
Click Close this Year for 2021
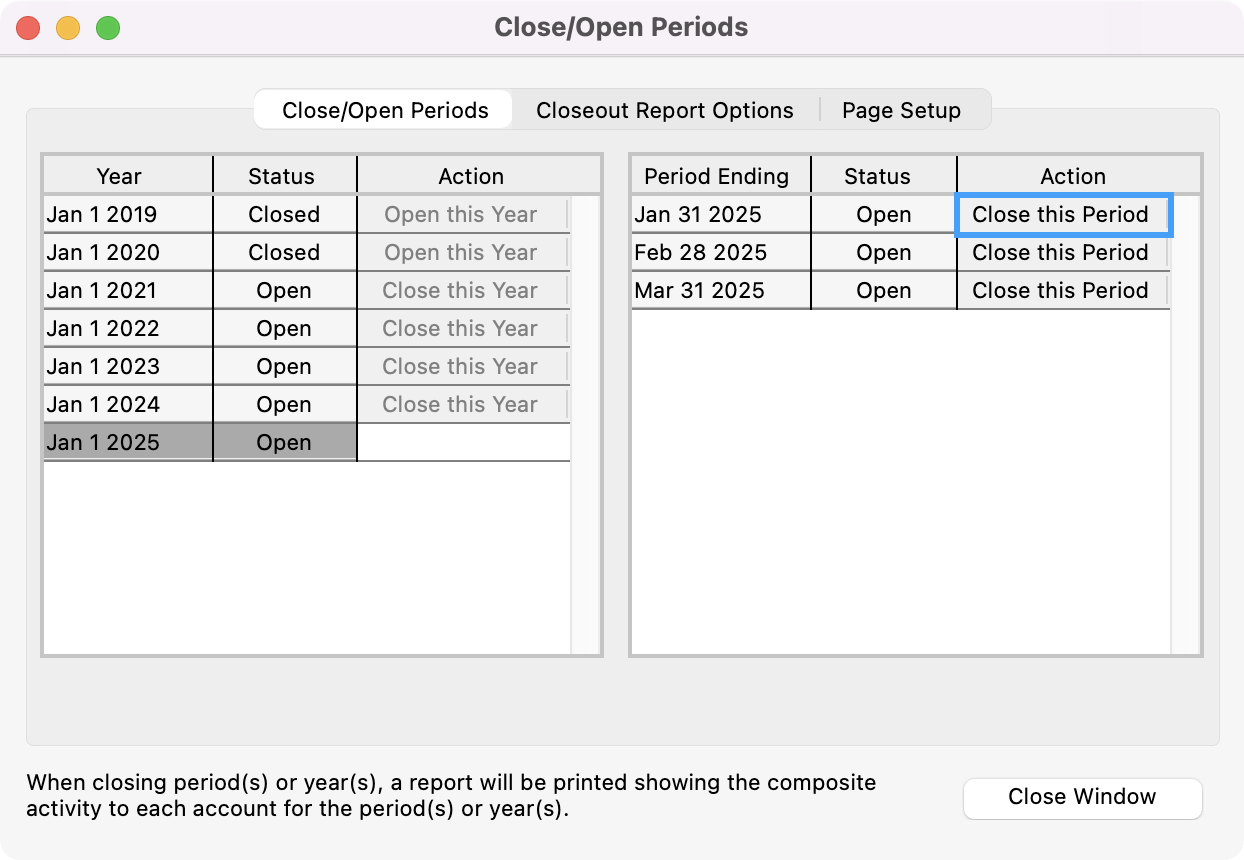(x=461, y=291)
